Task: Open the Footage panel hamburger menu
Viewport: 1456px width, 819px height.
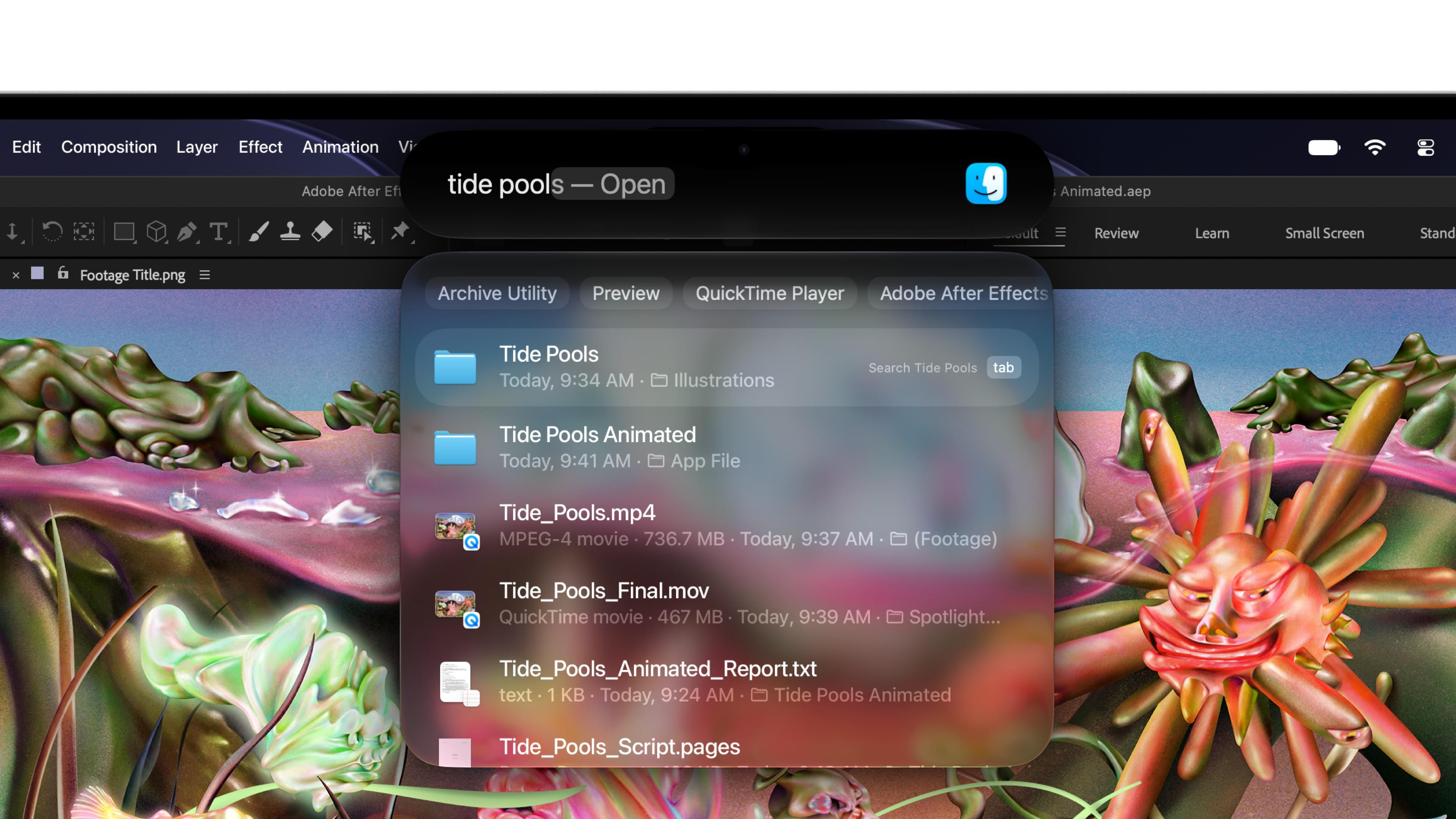Action: [x=205, y=275]
